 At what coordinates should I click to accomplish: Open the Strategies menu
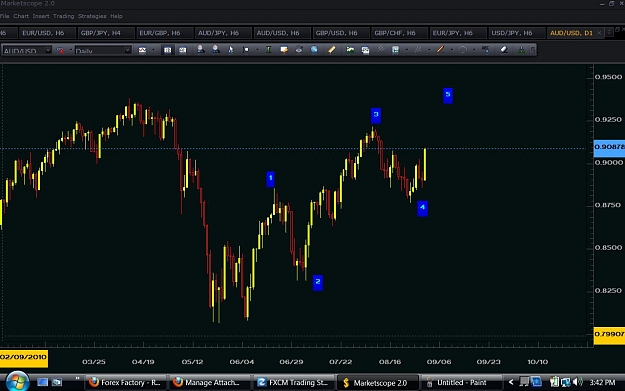[x=92, y=16]
